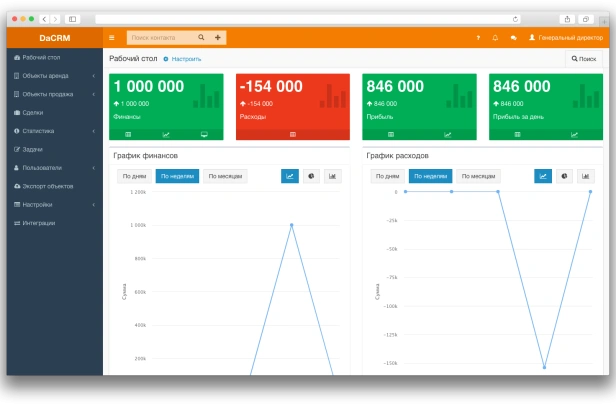
Task: Click the Настроить link
Action: [183, 59]
